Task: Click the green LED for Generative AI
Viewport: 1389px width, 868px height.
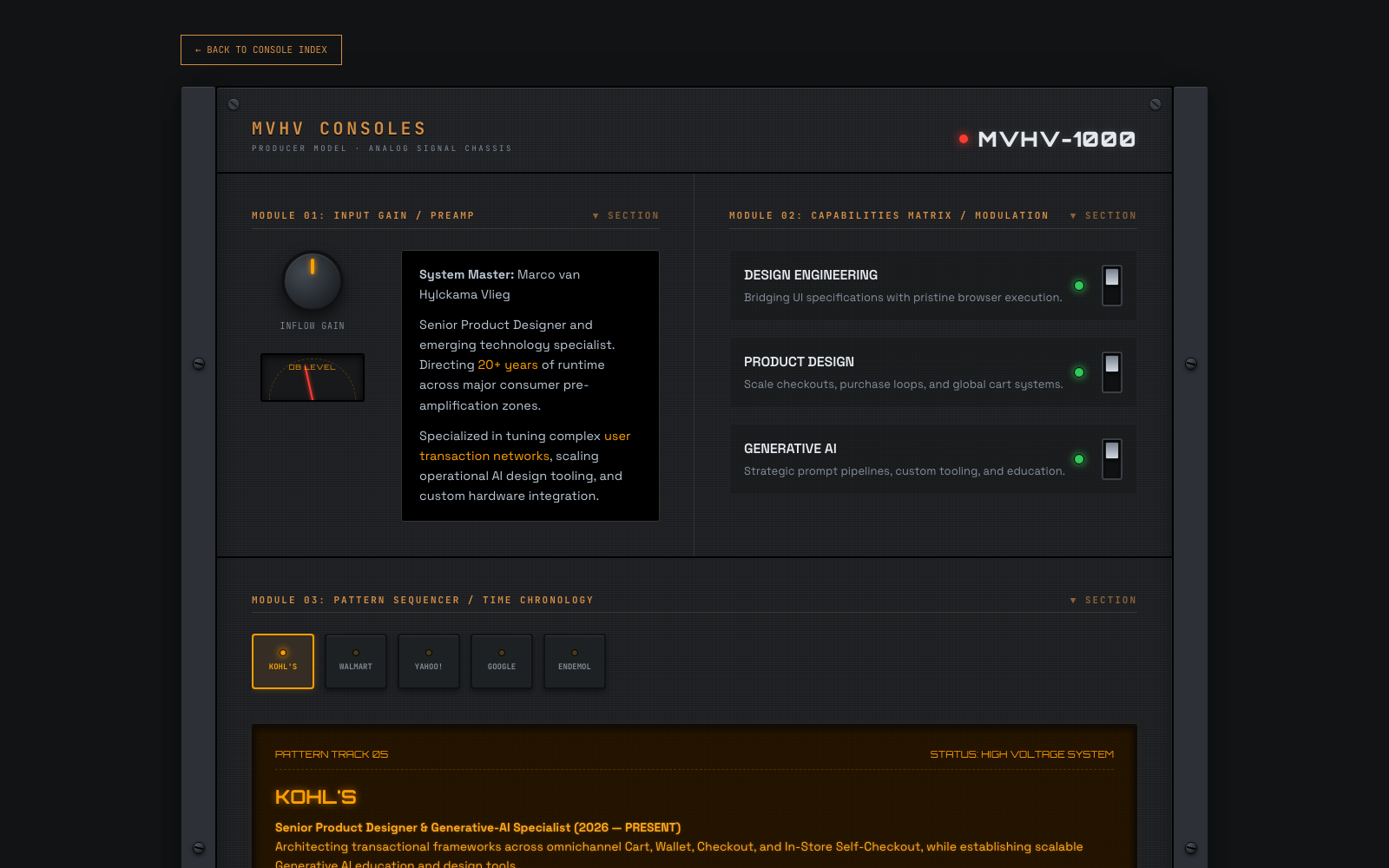Action: pos(1079,459)
